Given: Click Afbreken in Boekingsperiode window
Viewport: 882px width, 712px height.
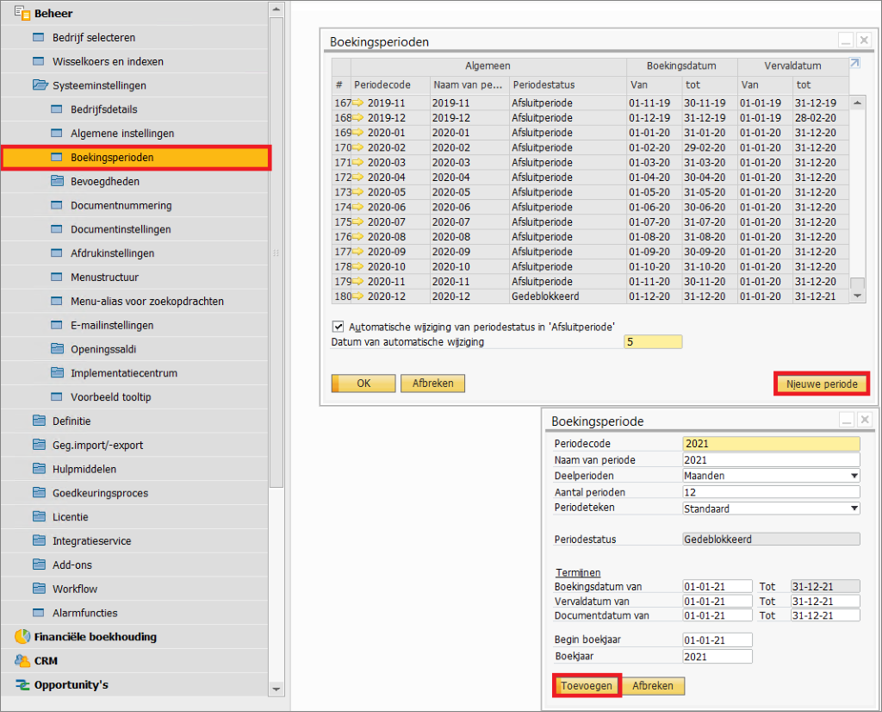Looking at the screenshot, I should coord(652,686).
